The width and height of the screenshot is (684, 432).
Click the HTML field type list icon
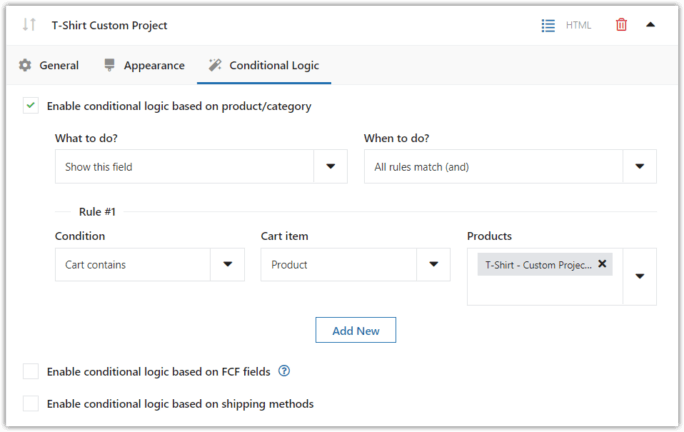click(x=548, y=25)
